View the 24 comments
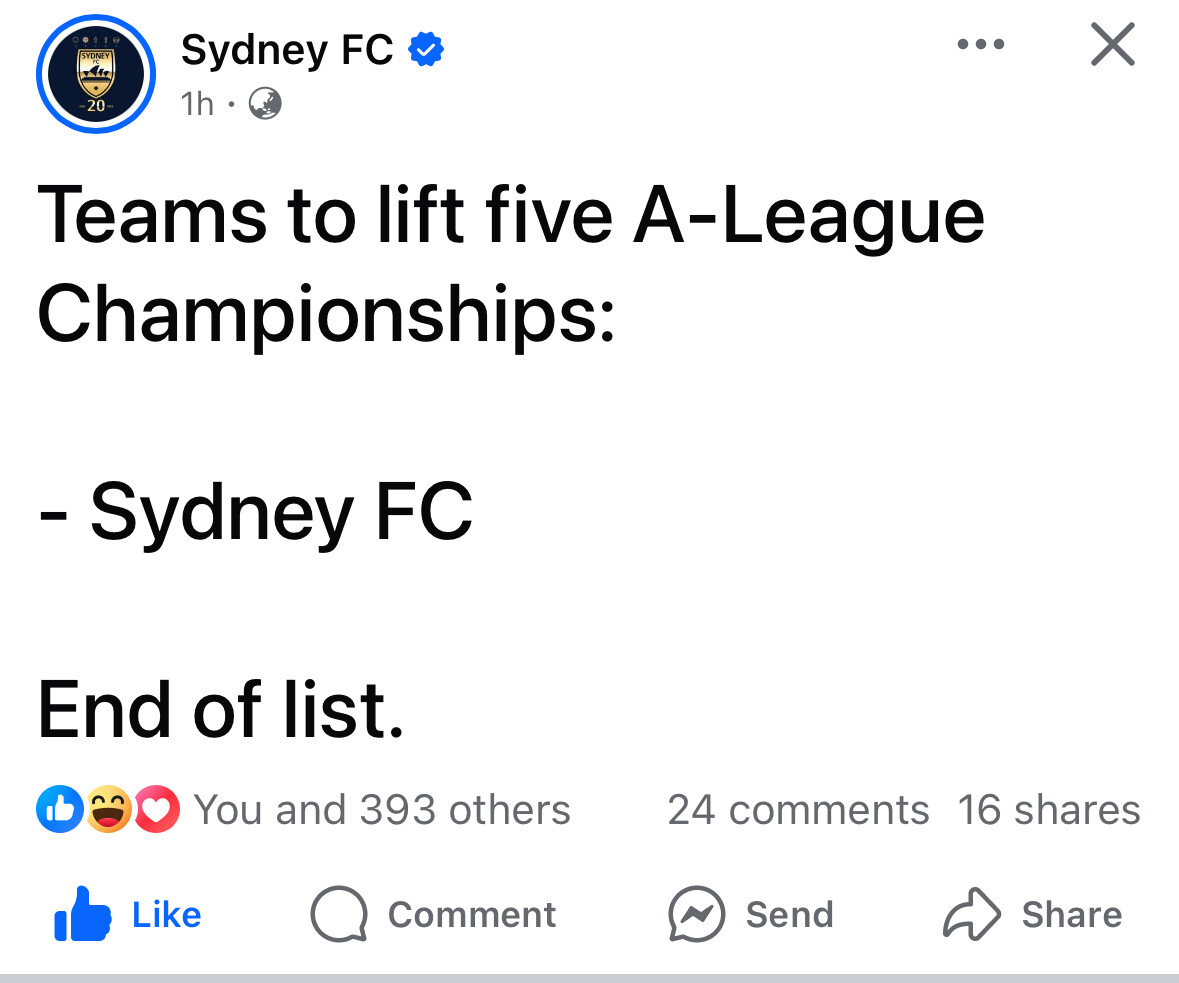 click(x=799, y=810)
